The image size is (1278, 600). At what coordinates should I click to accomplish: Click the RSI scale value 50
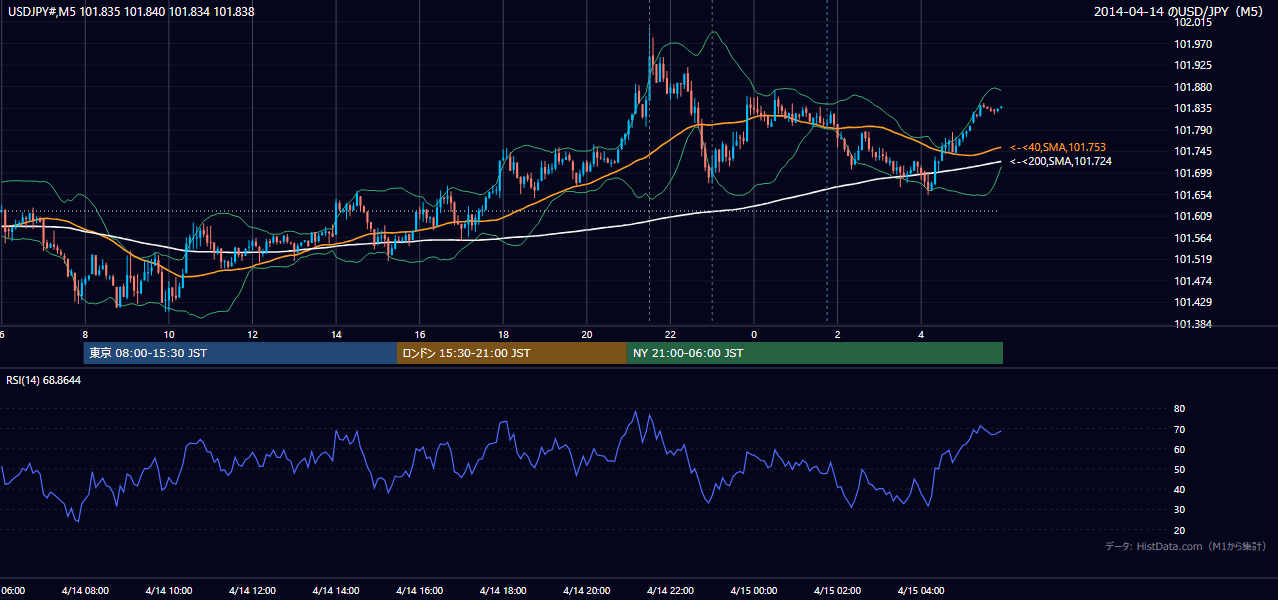(x=1179, y=469)
